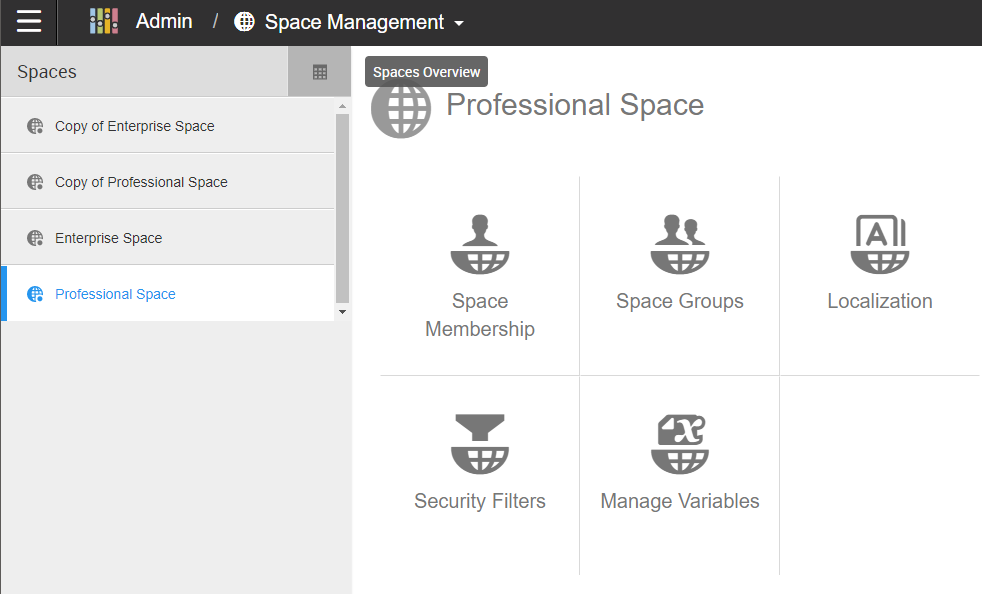Click the large Professional Space globe icon
Viewport: 982px width, 594px height.
tap(401, 110)
